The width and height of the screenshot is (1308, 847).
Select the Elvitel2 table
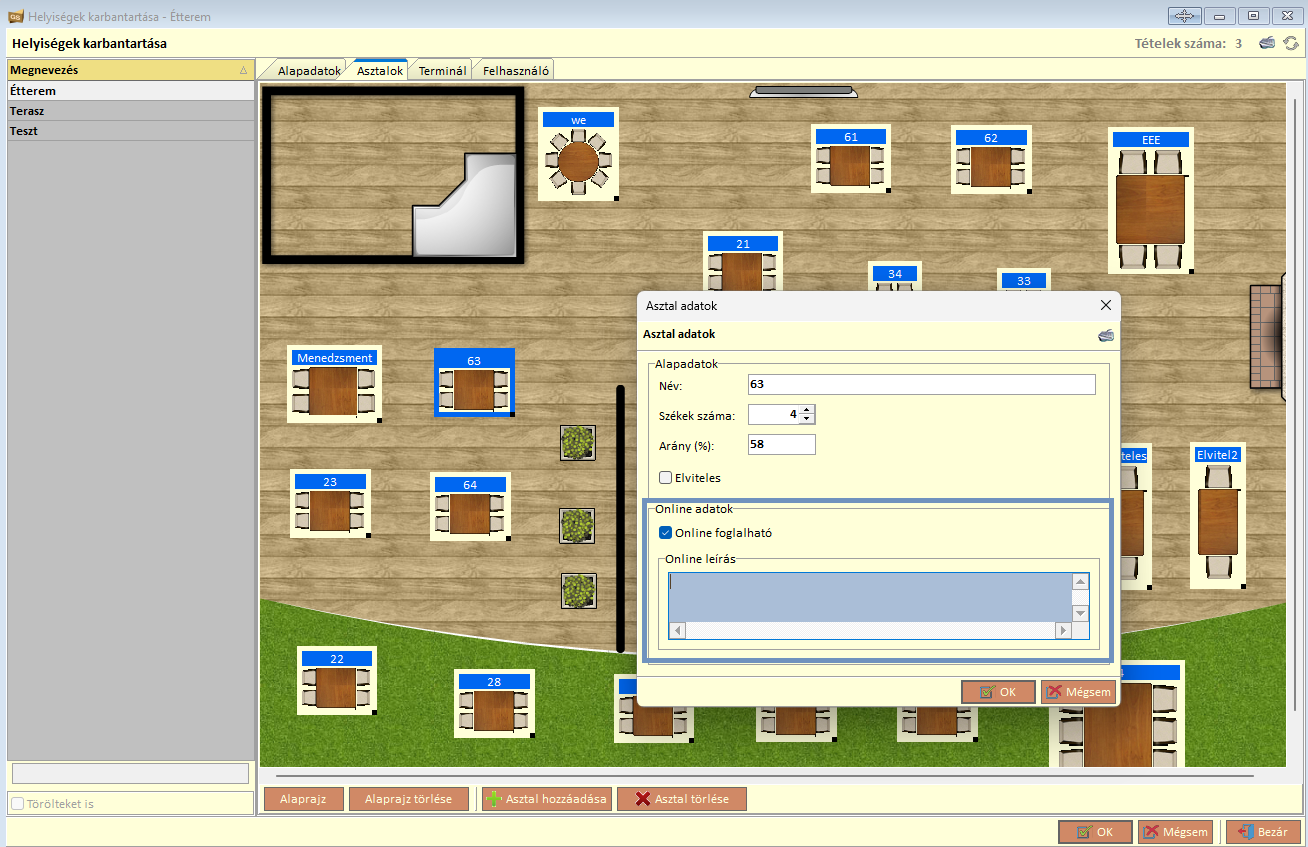pos(1217,516)
